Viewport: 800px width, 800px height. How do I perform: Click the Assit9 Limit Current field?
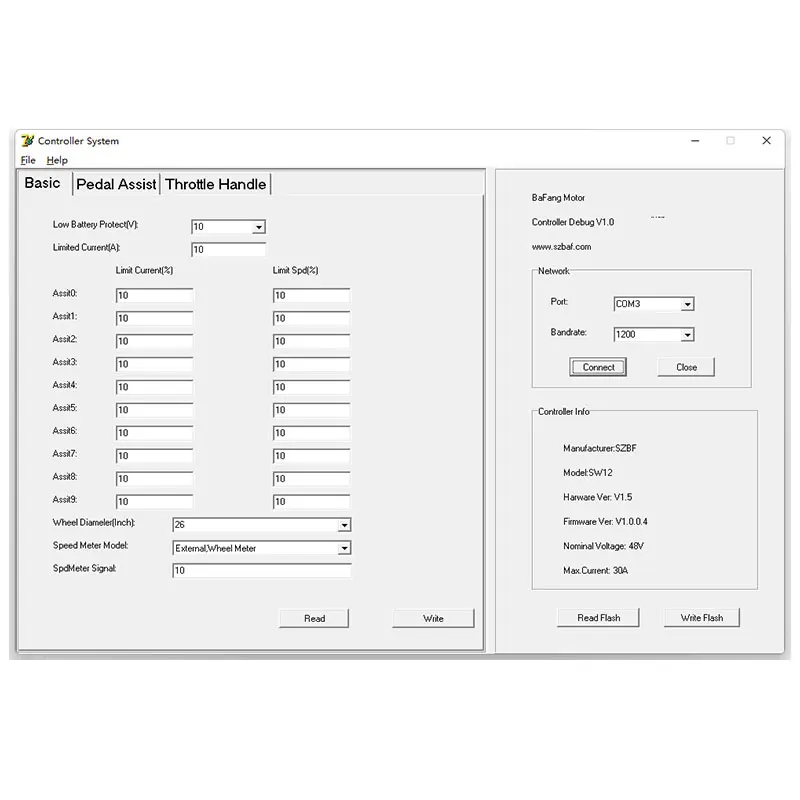click(155, 502)
